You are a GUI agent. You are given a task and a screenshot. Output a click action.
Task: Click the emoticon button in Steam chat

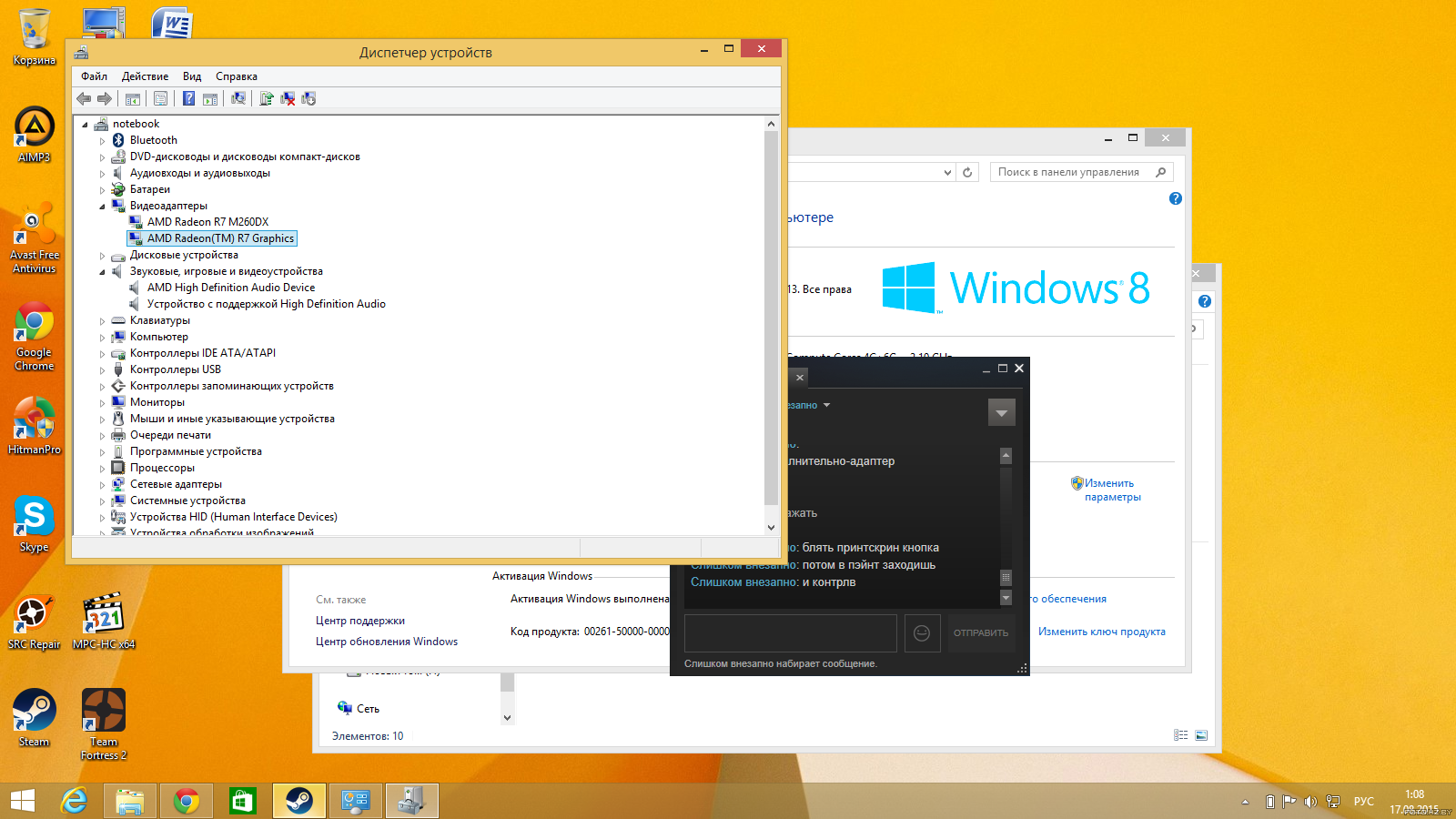point(922,632)
